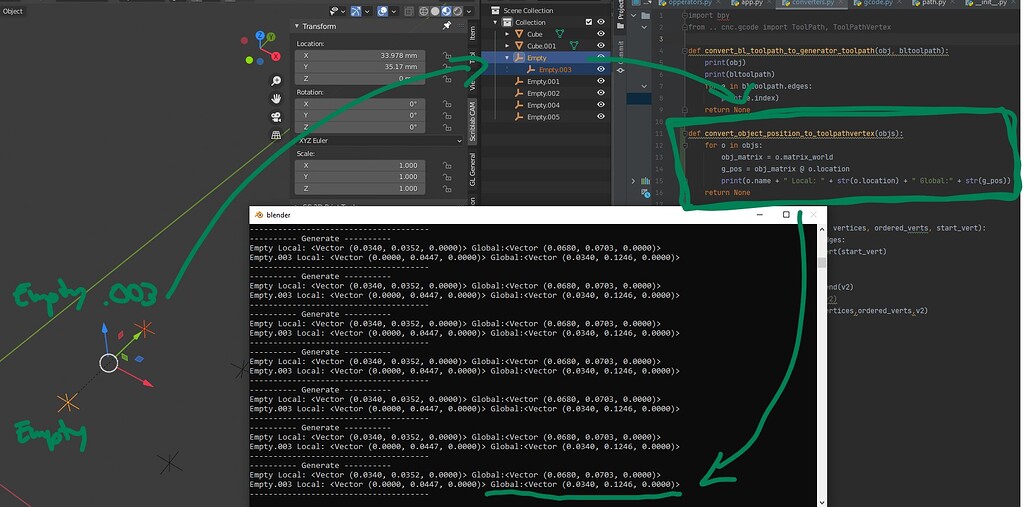Open the XYZ Euler rotation mode dropdown

pyautogui.click(x=379, y=140)
